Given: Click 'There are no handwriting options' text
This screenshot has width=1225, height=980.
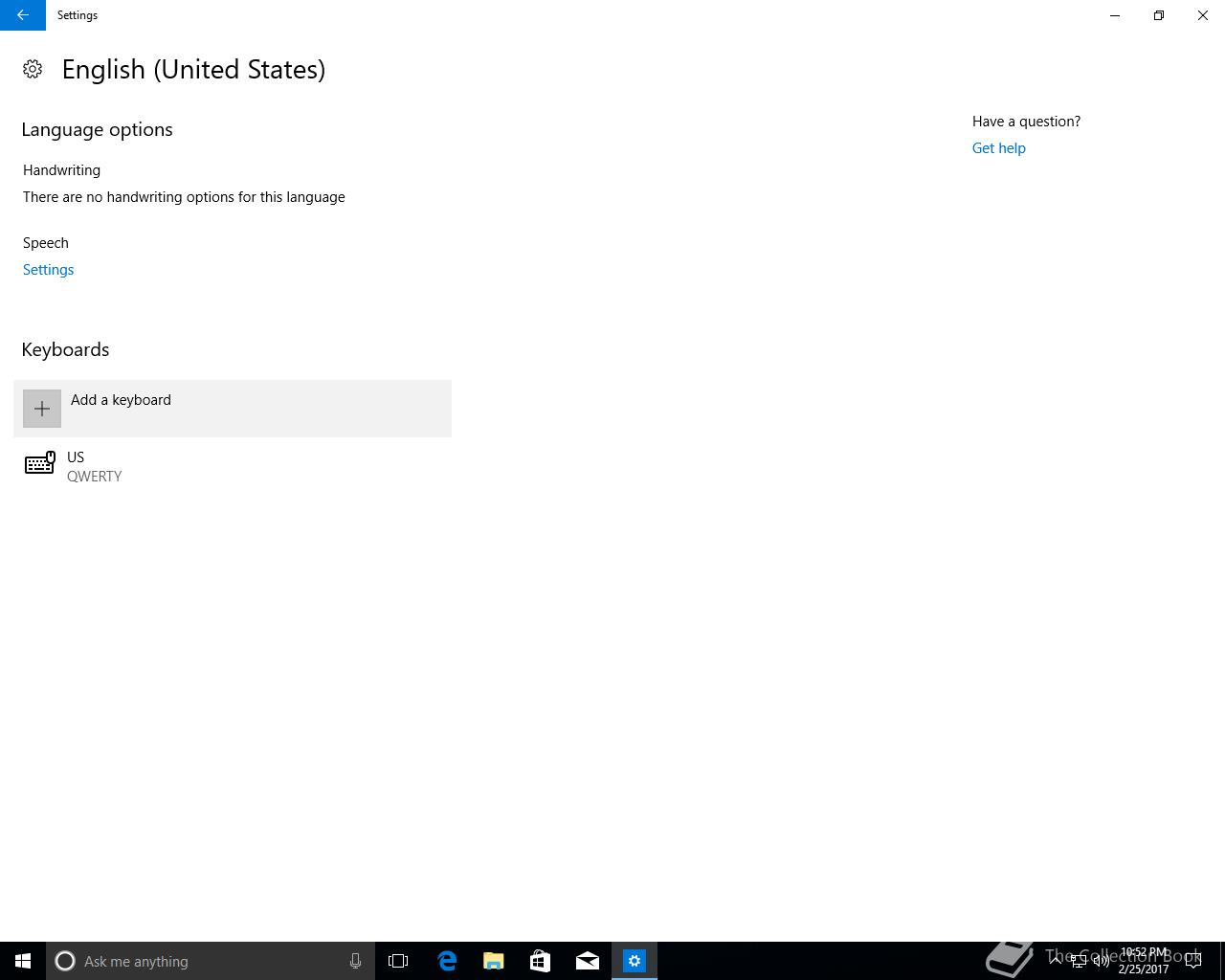Looking at the screenshot, I should pos(184,197).
